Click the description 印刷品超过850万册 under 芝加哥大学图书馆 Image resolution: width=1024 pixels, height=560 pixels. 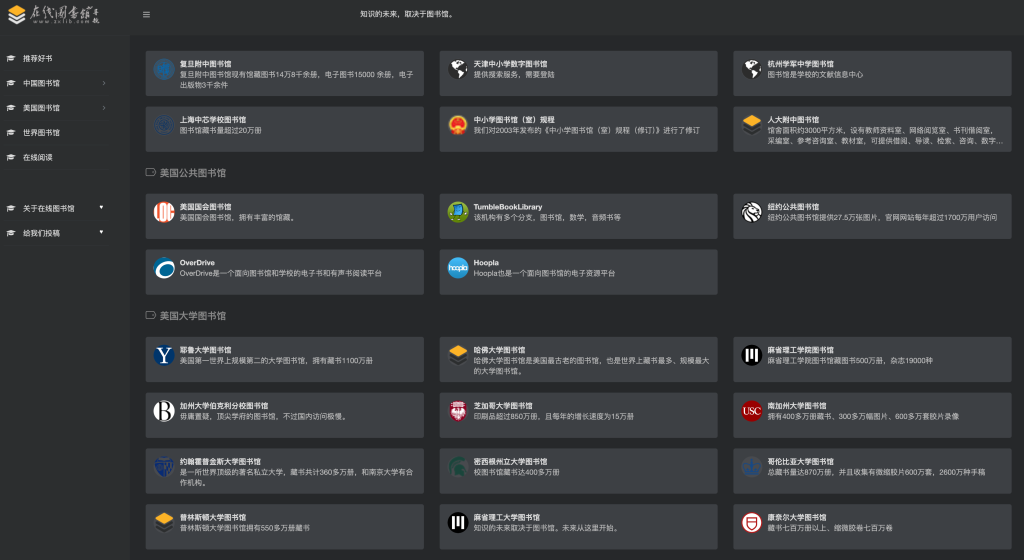[x=553, y=416]
